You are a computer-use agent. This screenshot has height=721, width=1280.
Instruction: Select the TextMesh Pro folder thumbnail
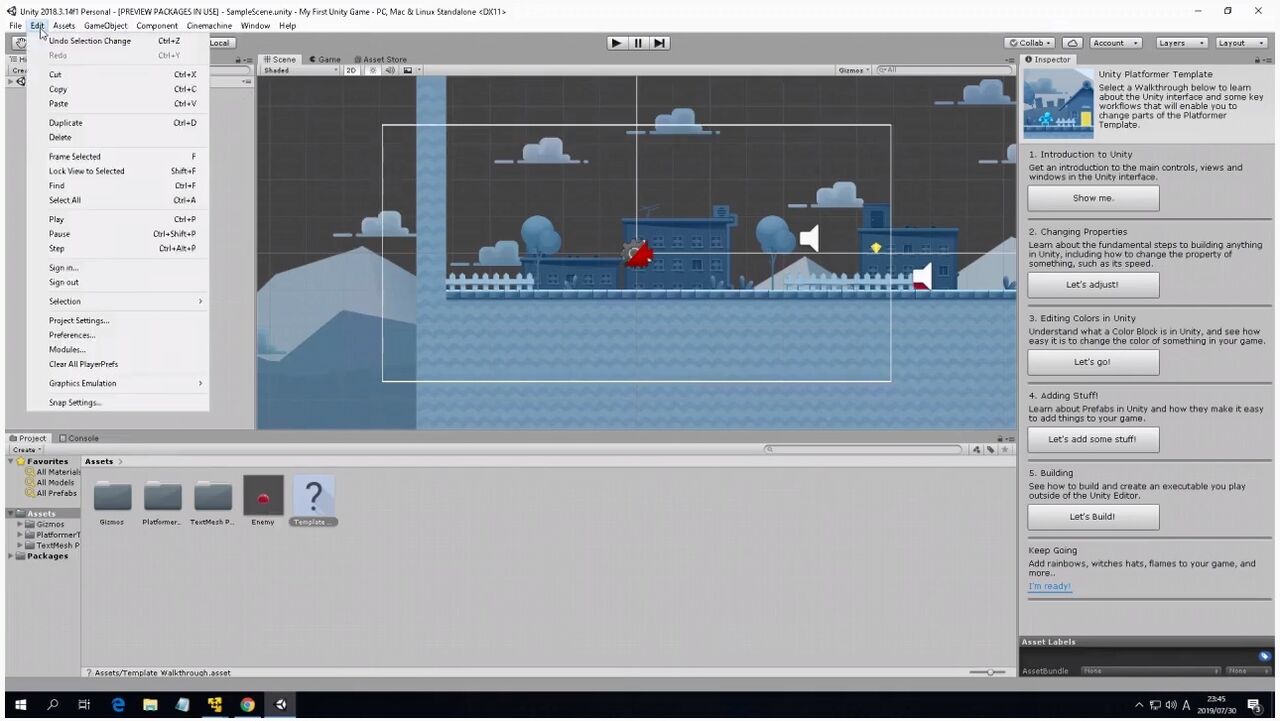coord(212,497)
